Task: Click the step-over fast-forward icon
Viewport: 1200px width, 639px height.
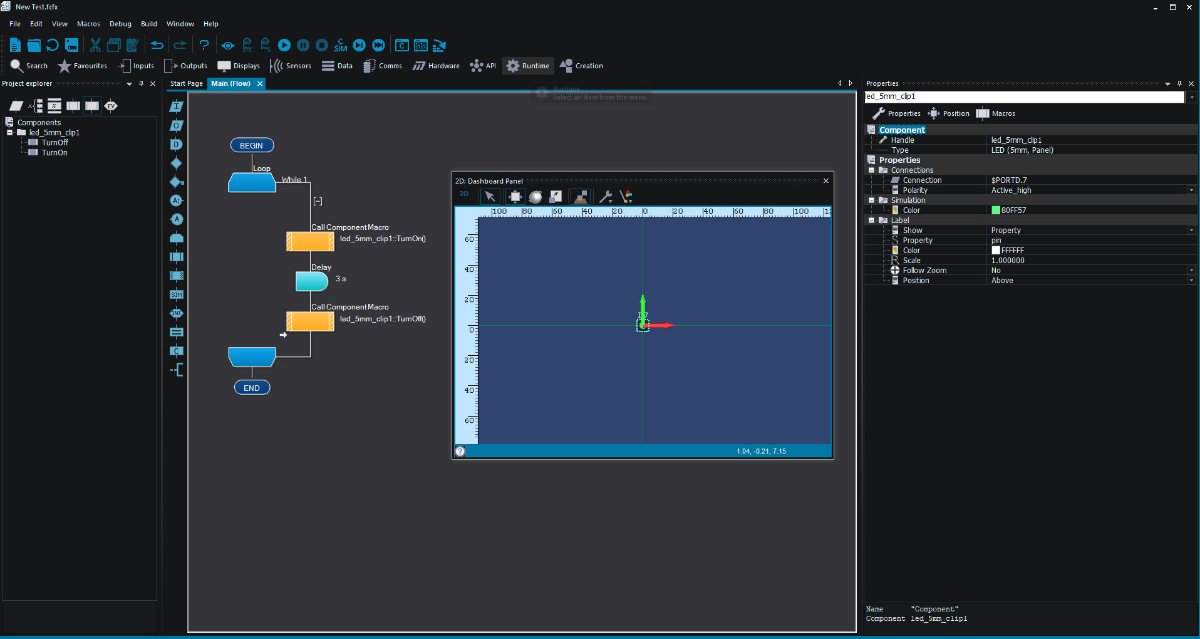Action: (378, 45)
